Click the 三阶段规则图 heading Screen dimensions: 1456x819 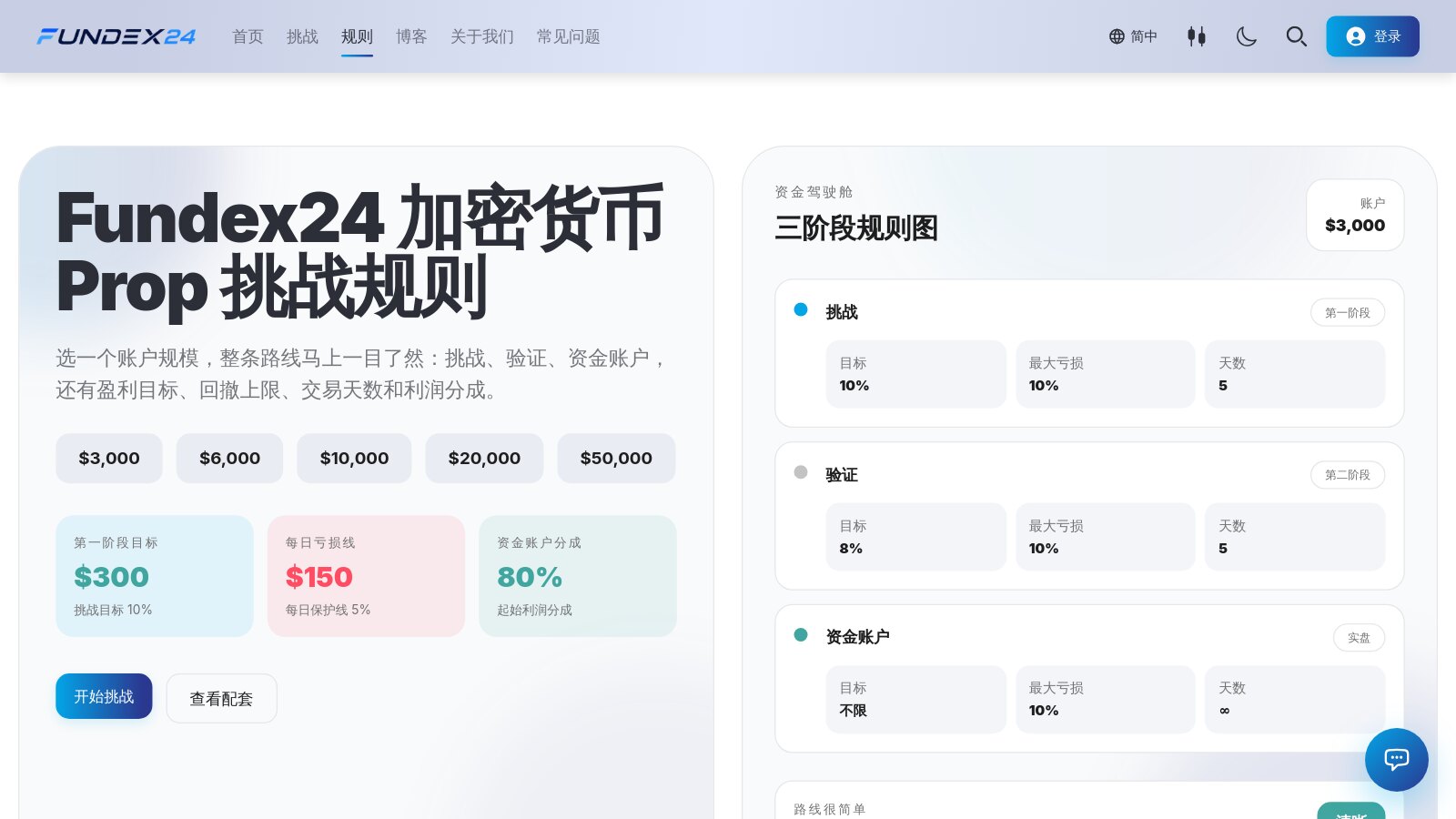pos(856,227)
